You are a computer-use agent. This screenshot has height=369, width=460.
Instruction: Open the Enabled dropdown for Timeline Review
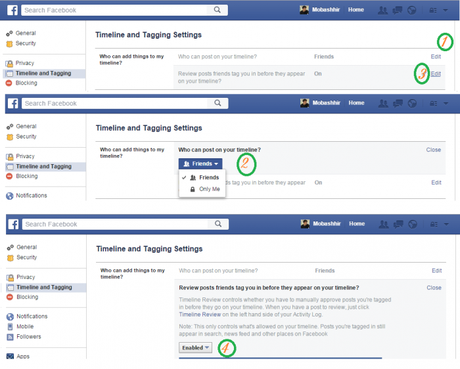pyautogui.click(x=195, y=348)
